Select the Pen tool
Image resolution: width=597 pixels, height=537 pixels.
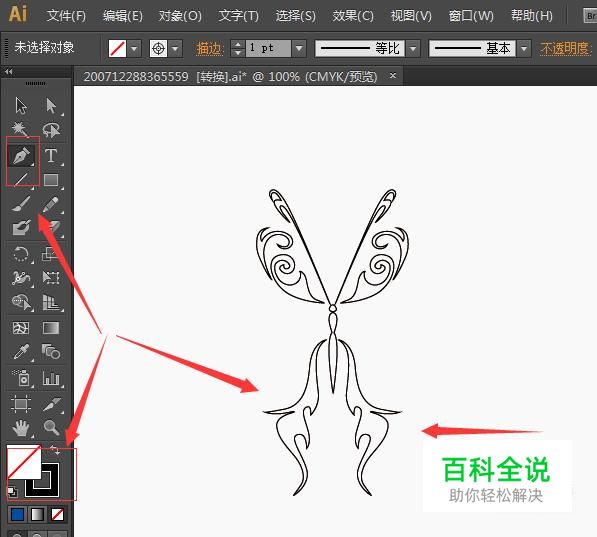22,155
